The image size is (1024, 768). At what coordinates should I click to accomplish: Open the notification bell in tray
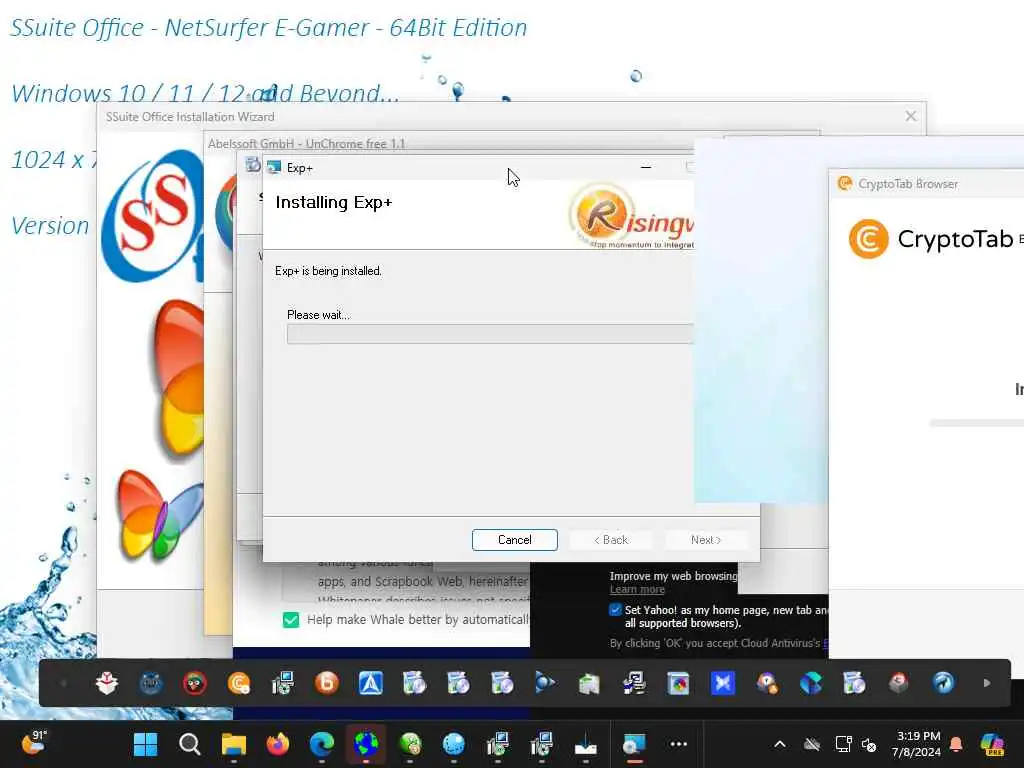(x=956, y=744)
